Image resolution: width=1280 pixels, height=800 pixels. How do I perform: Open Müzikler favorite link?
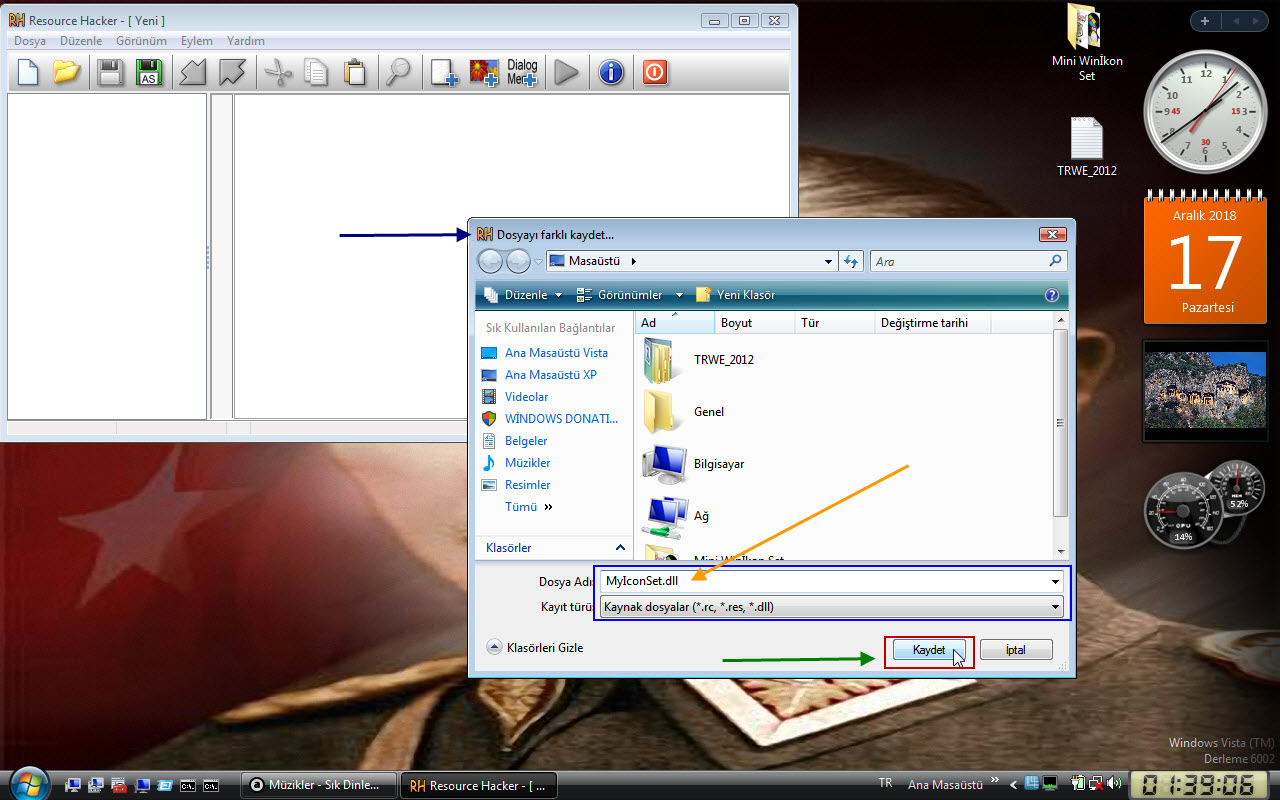tap(527, 463)
